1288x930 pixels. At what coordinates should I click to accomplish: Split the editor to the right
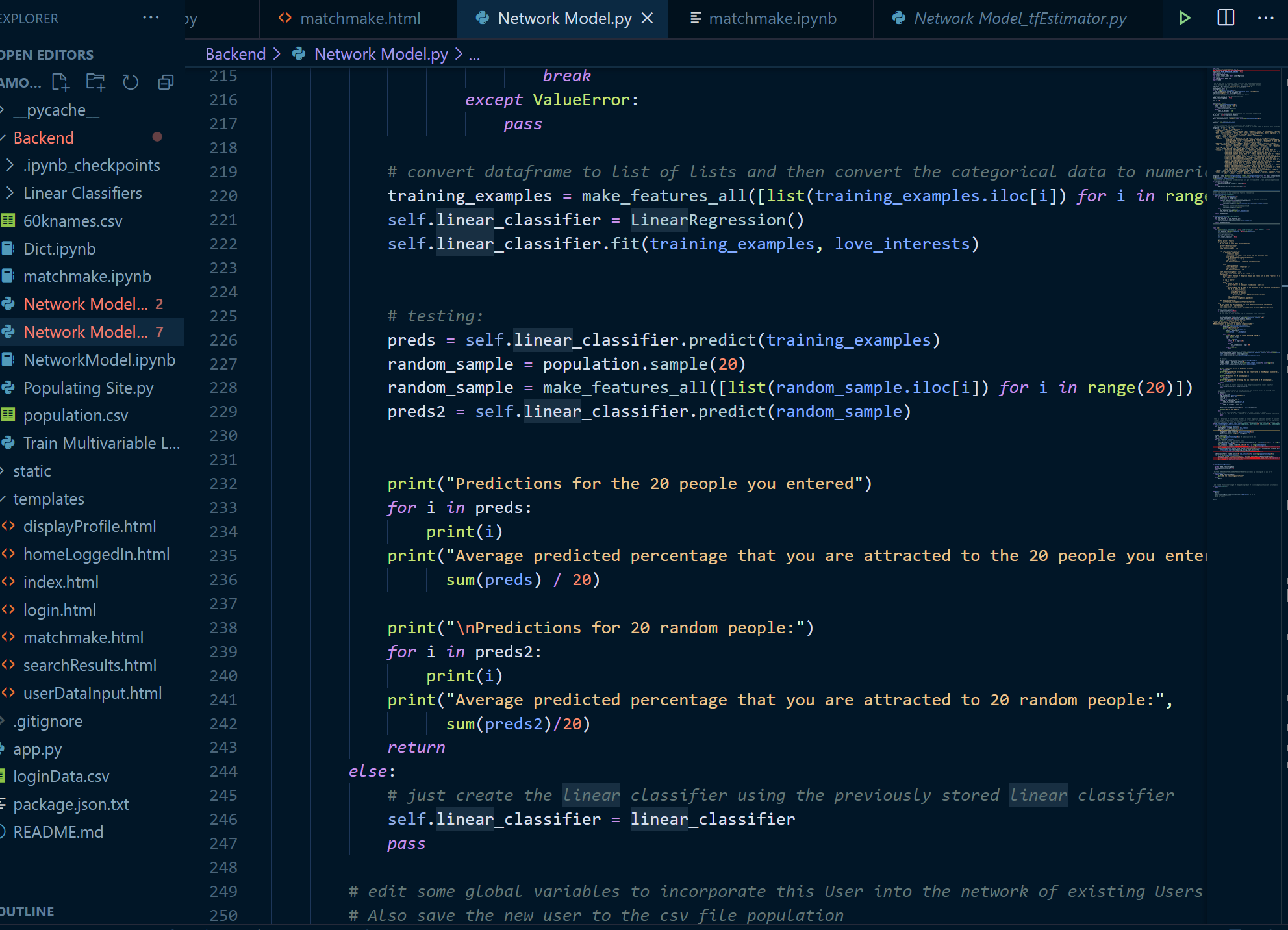[1225, 18]
